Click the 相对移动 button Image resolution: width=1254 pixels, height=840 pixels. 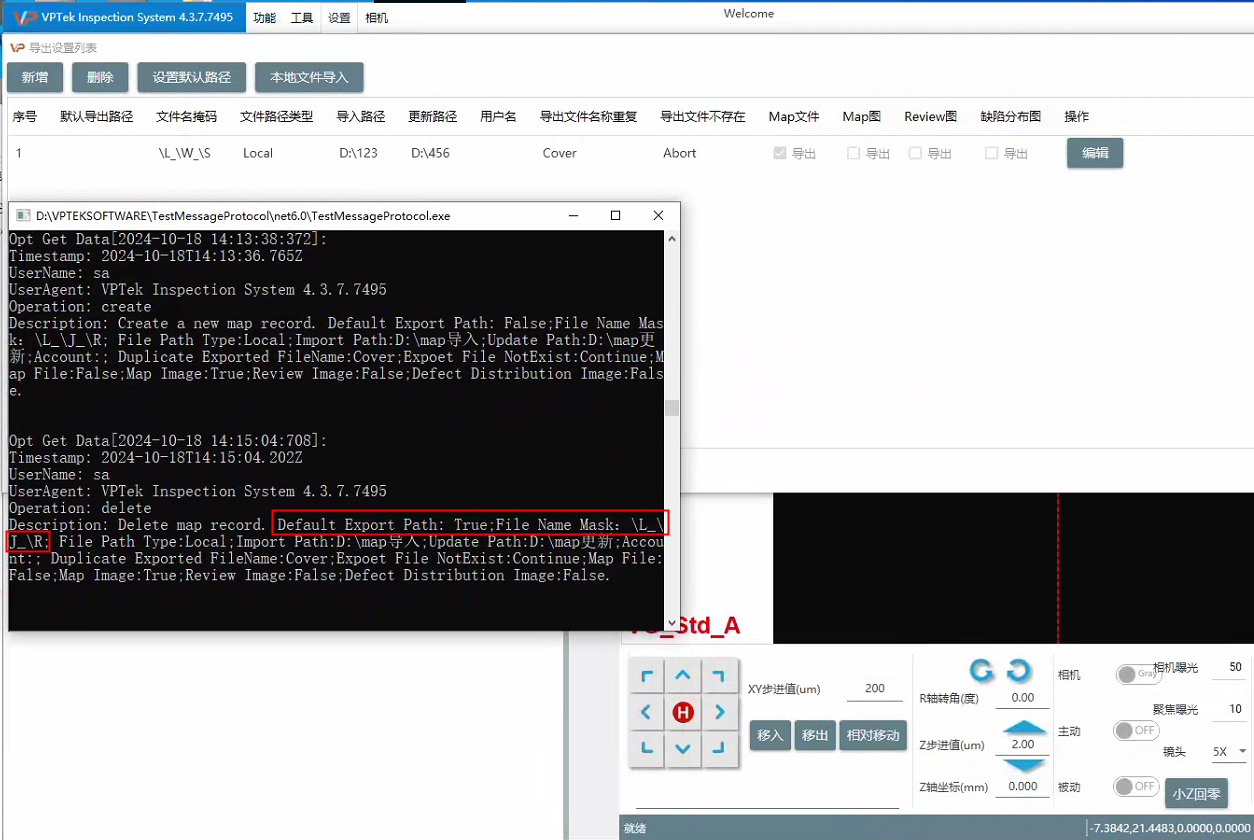coord(873,735)
